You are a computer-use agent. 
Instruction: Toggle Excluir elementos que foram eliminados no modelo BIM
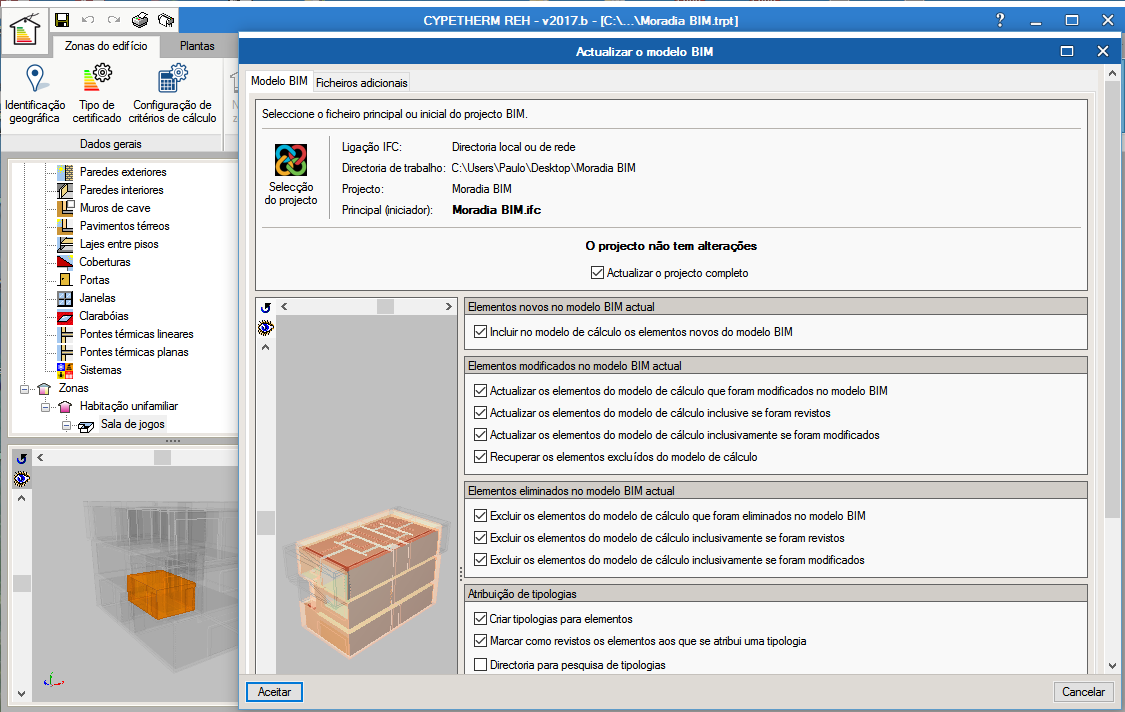click(481, 515)
